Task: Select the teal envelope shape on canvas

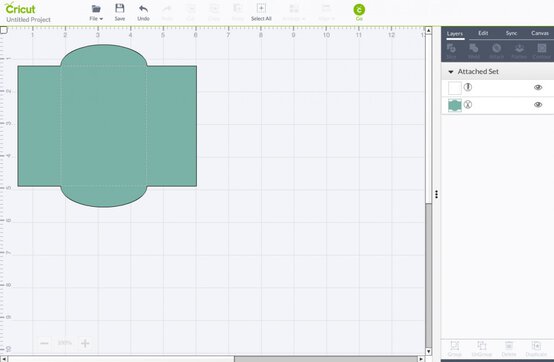Action: point(107,126)
